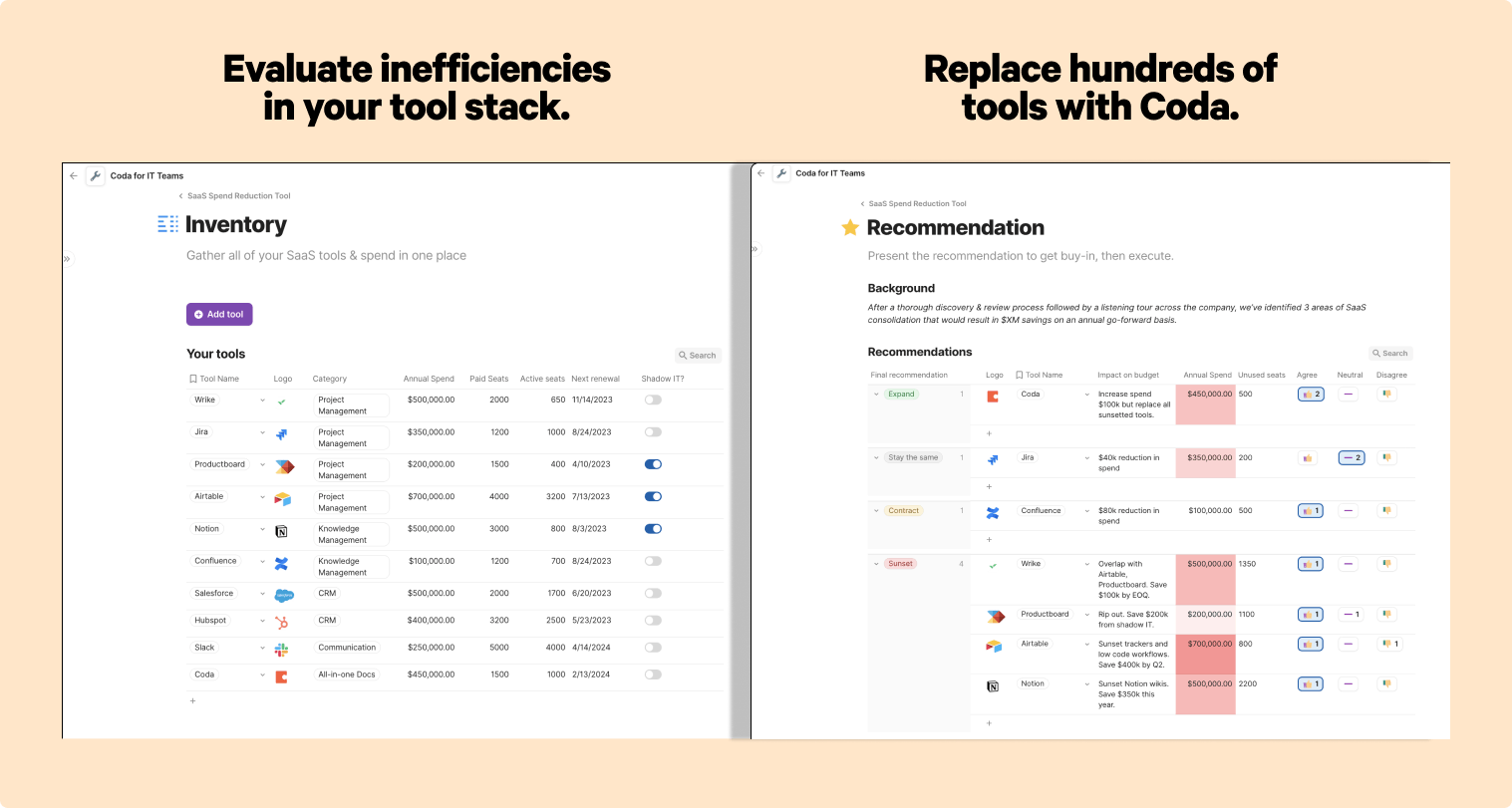Open the Wrike tool name dropdown in Inventory
The width and height of the screenshot is (1512, 808).
(262, 401)
